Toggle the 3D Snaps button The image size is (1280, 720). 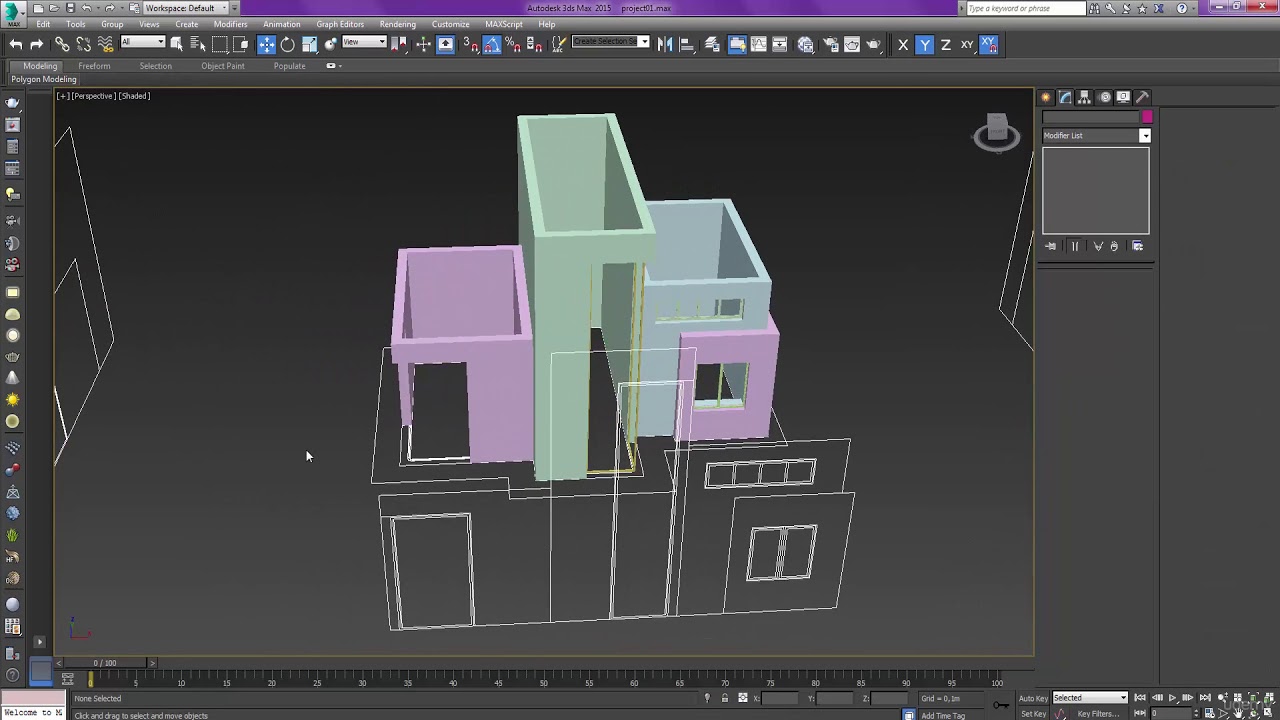tap(469, 44)
